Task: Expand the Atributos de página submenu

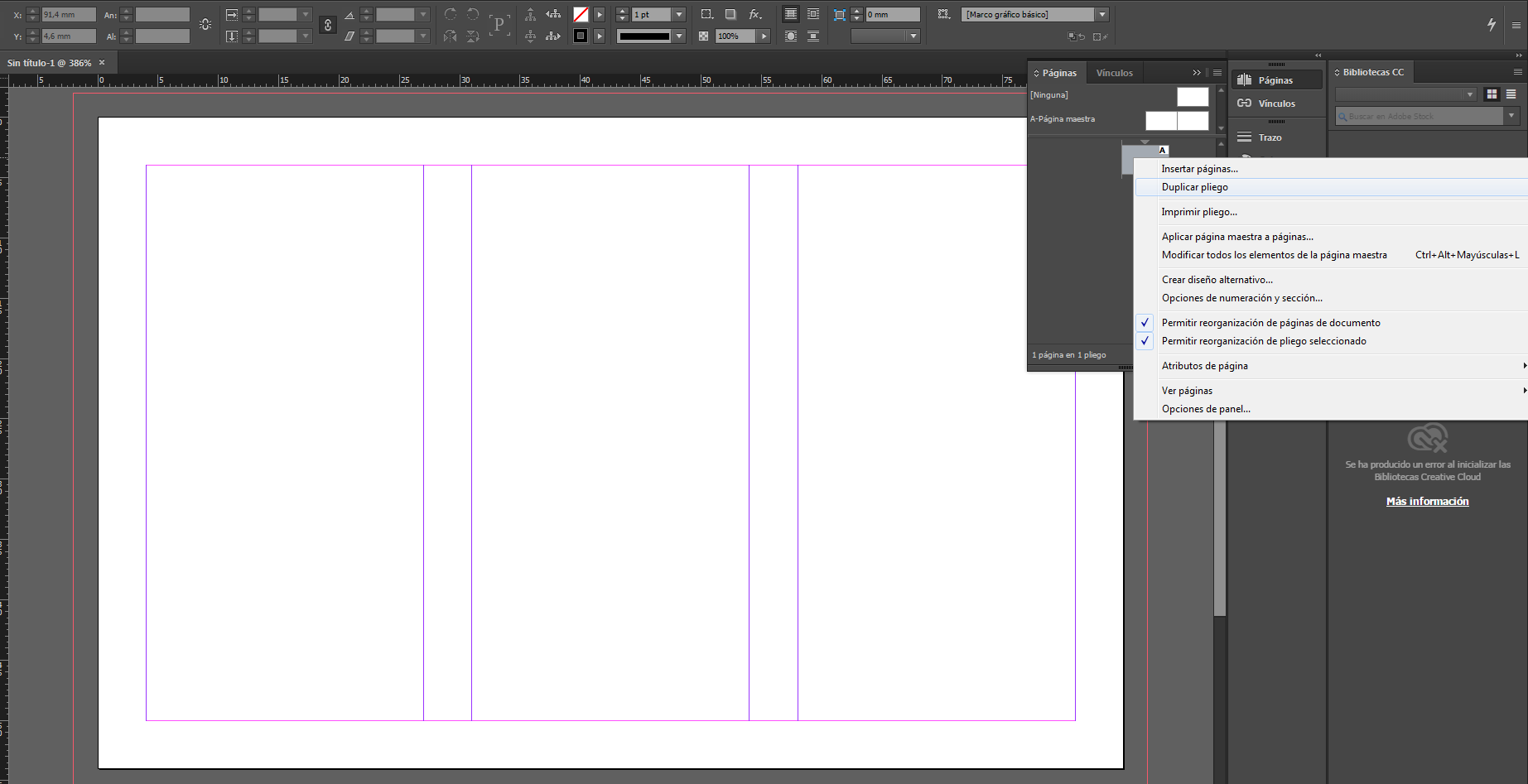Action: pos(1330,366)
